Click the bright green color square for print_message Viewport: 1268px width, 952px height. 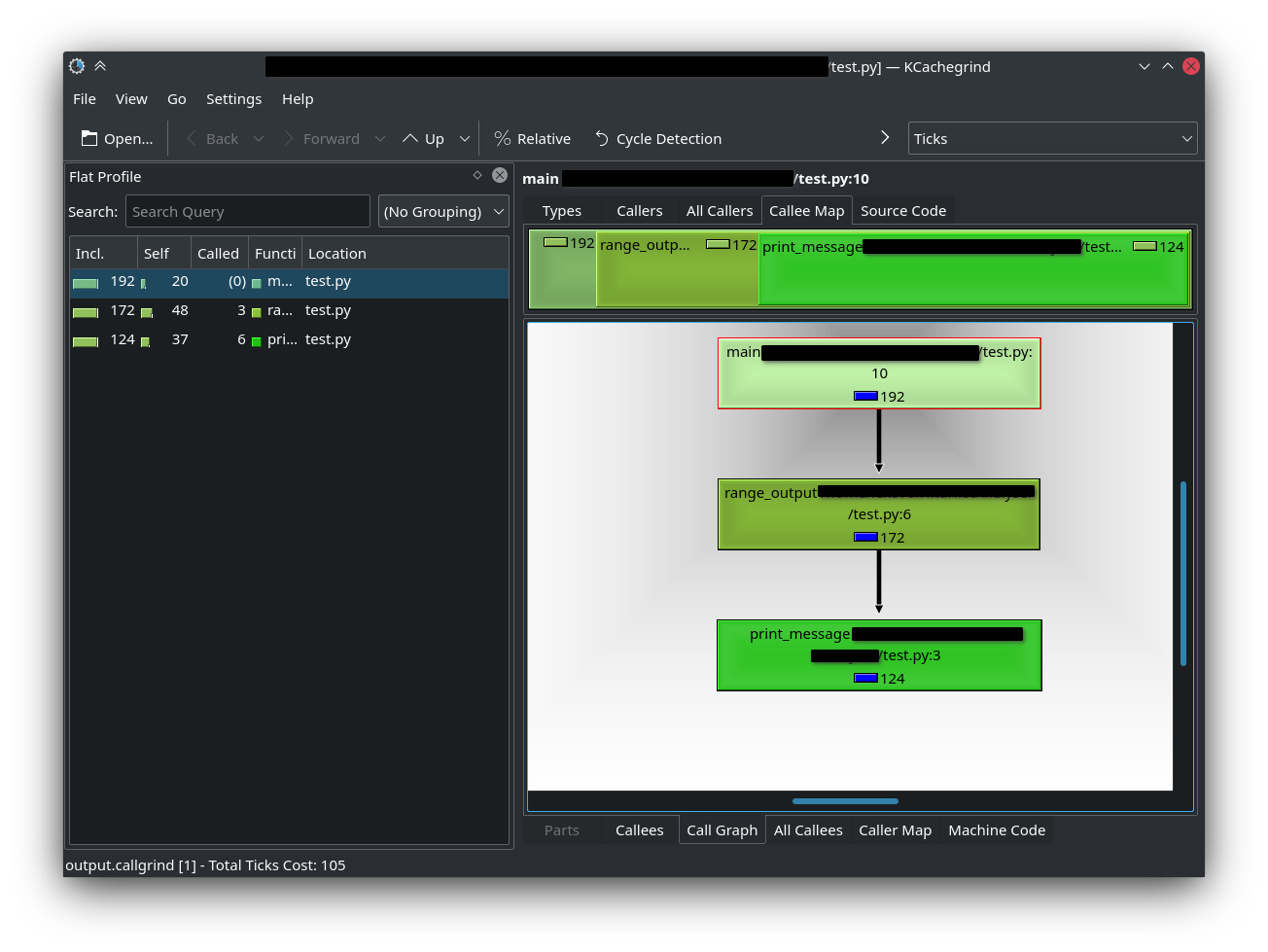click(257, 341)
